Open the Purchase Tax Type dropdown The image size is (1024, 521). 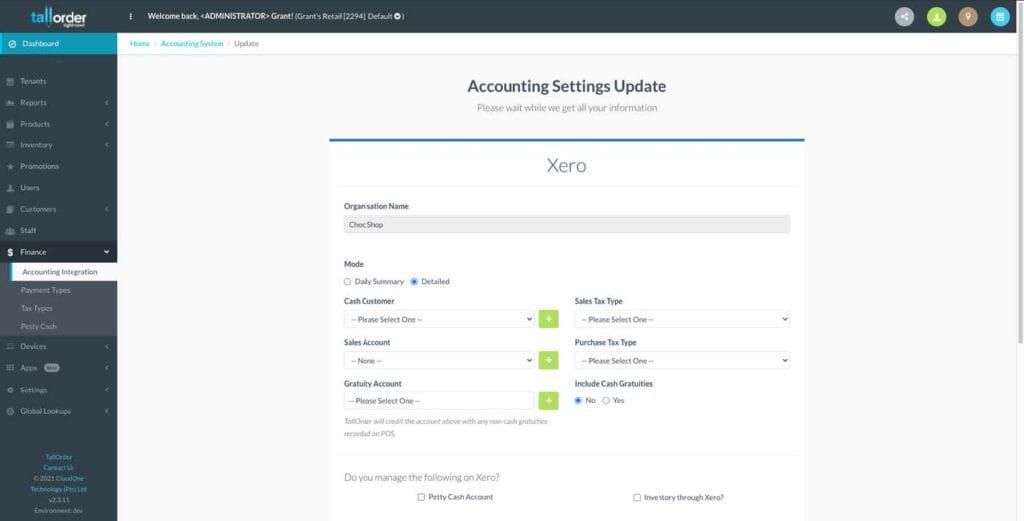[682, 360]
